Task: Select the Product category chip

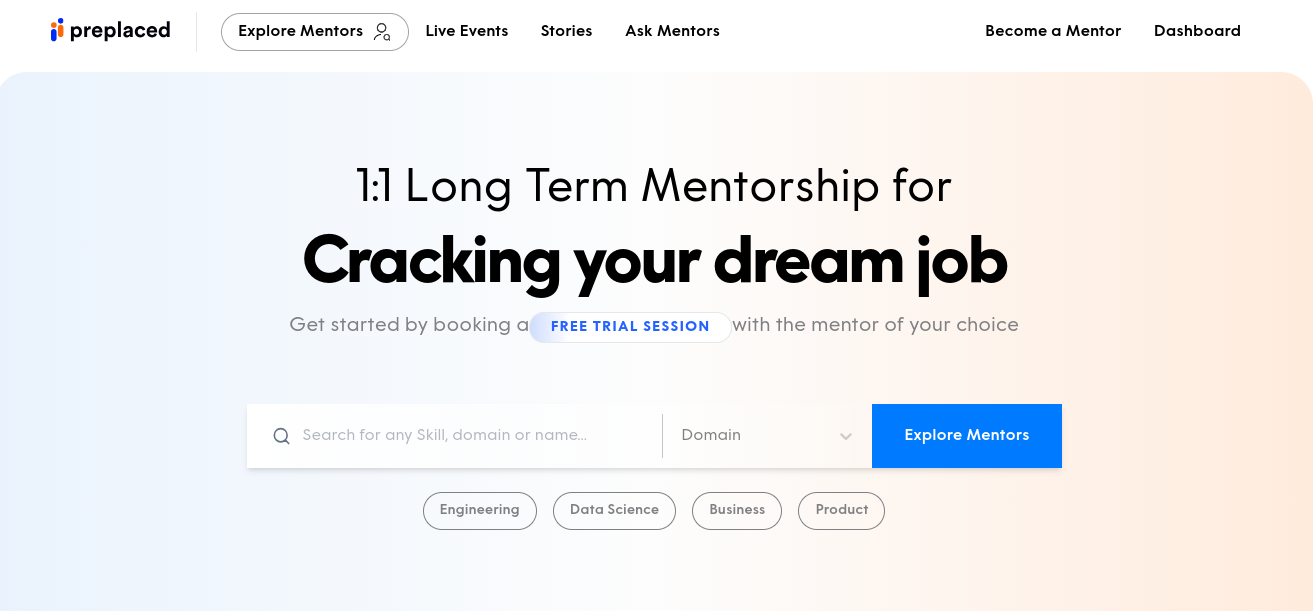Action: (x=841, y=511)
